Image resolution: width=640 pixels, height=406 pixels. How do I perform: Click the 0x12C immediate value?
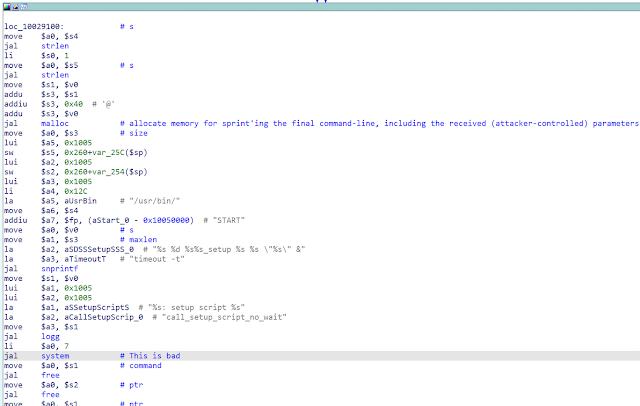76,191
